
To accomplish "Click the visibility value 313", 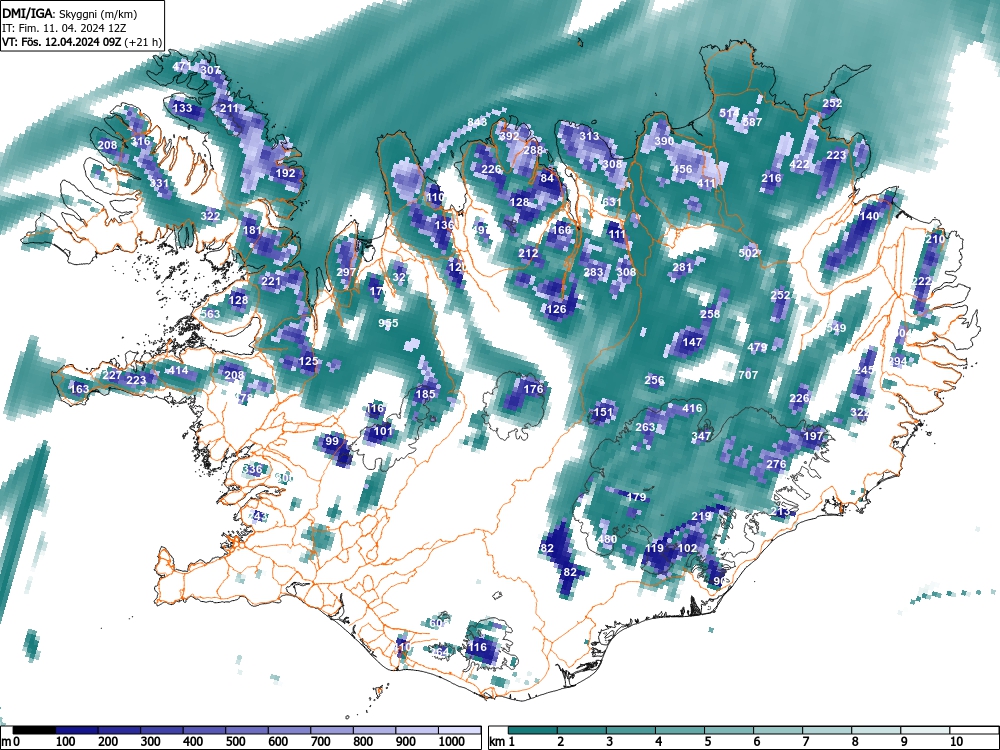I will click(589, 136).
